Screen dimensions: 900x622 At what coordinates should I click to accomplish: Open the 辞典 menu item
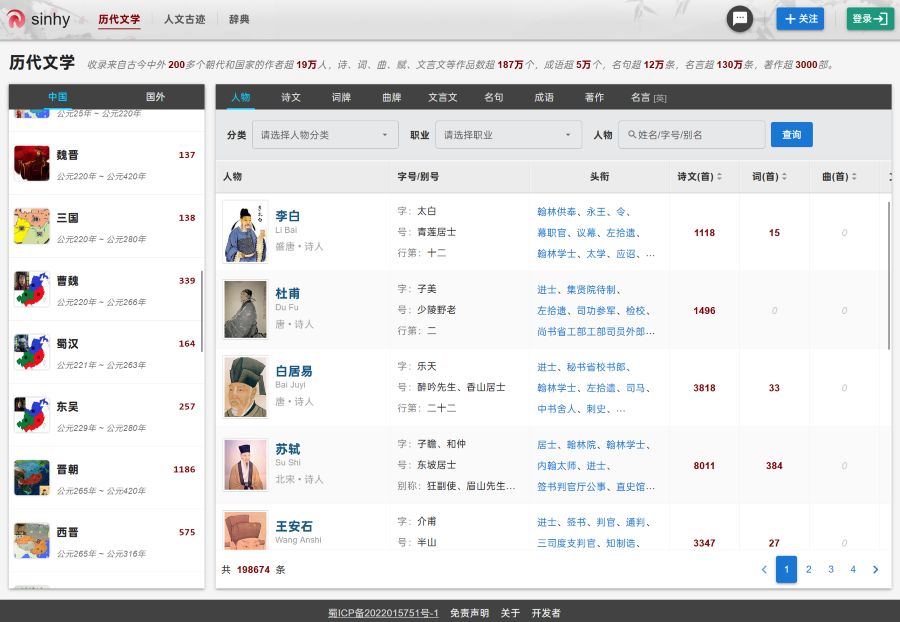pyautogui.click(x=240, y=19)
